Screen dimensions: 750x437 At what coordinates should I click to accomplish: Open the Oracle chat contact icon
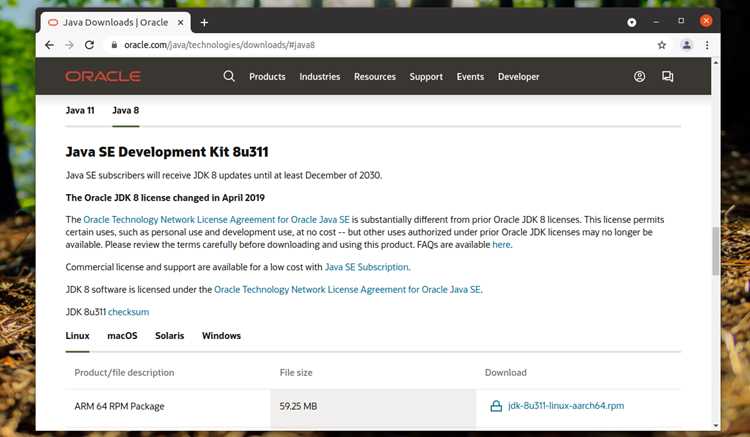pyautogui.click(x=667, y=76)
